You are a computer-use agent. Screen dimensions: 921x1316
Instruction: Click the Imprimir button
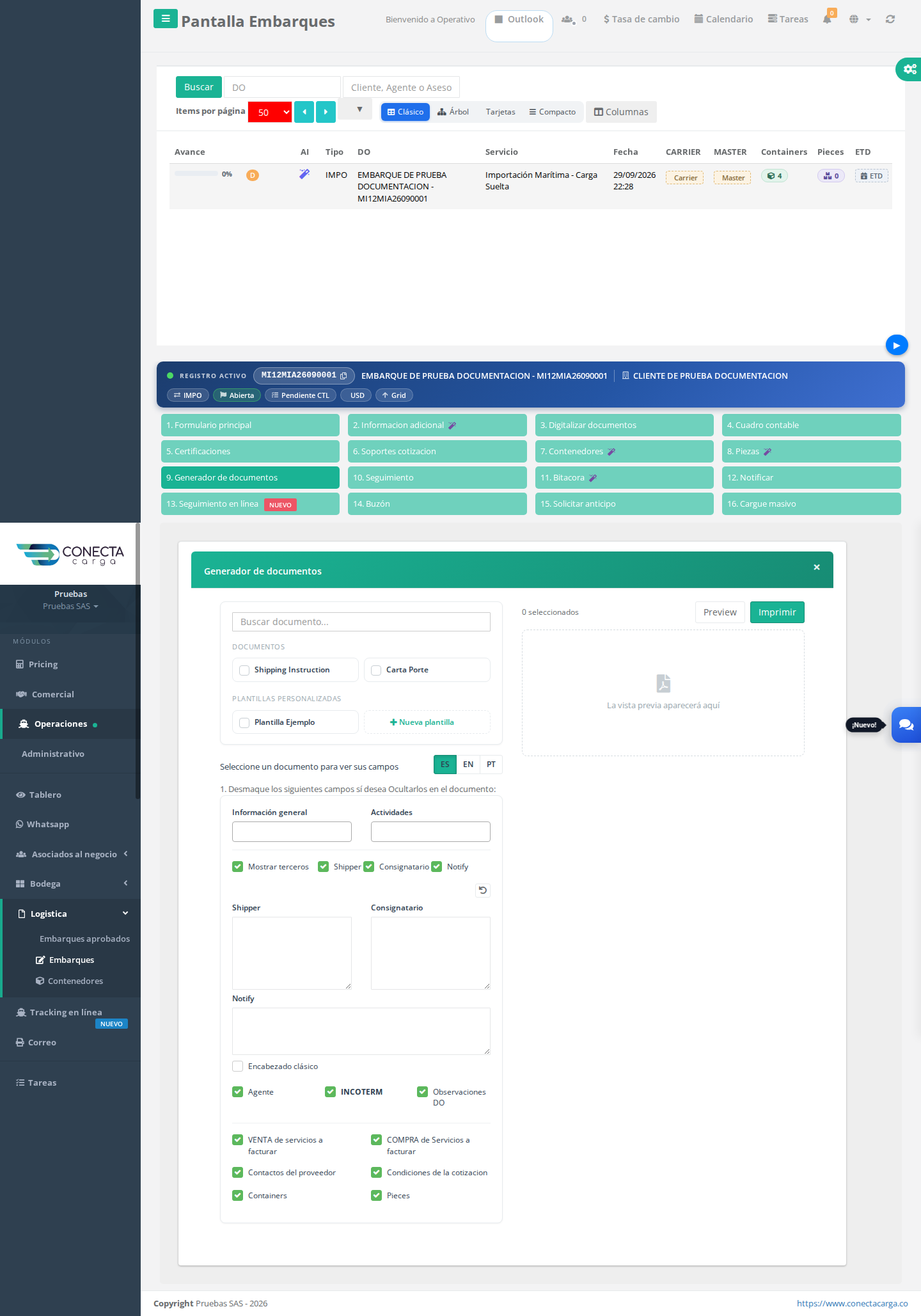777,612
